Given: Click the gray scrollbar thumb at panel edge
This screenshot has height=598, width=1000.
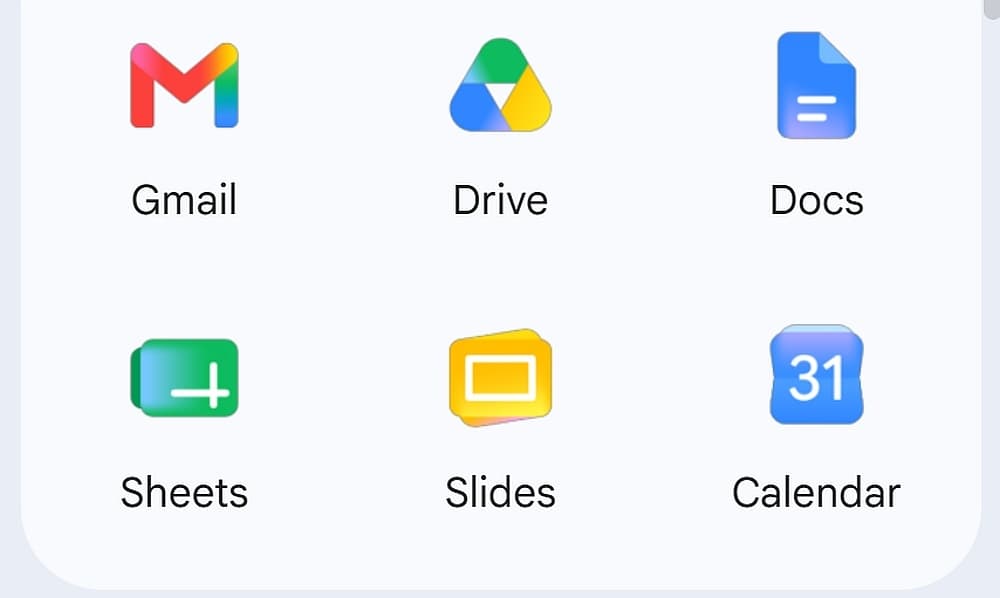Looking at the screenshot, I should [x=992, y=9].
